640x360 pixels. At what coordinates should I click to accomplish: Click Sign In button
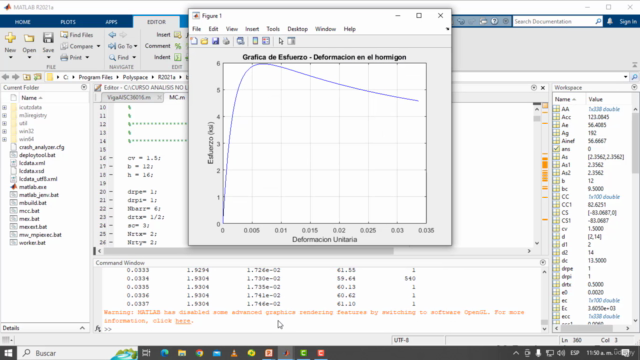pos(628,22)
